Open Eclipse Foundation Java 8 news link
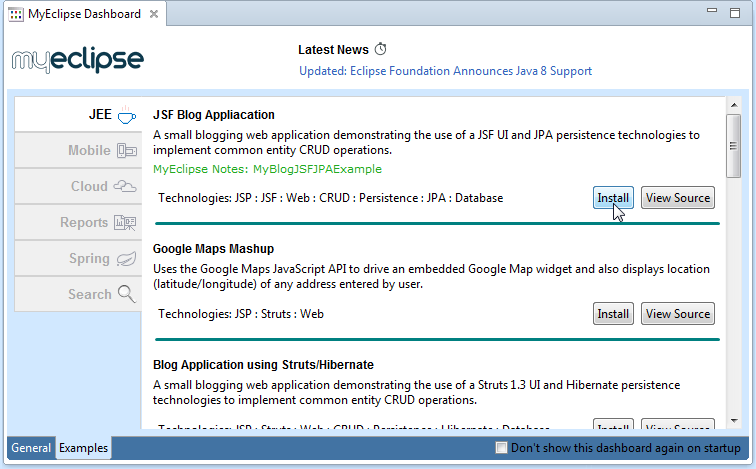The width and height of the screenshot is (756, 469). 445,71
